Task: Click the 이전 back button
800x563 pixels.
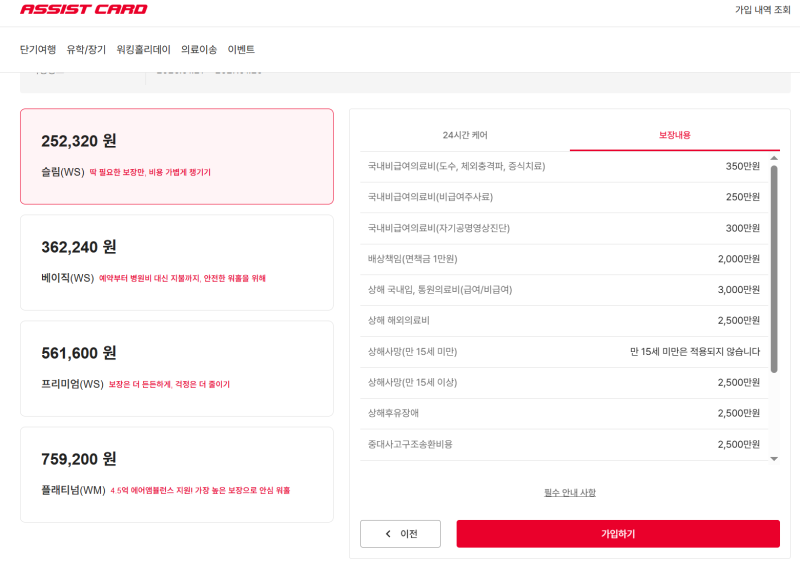Action: click(401, 534)
